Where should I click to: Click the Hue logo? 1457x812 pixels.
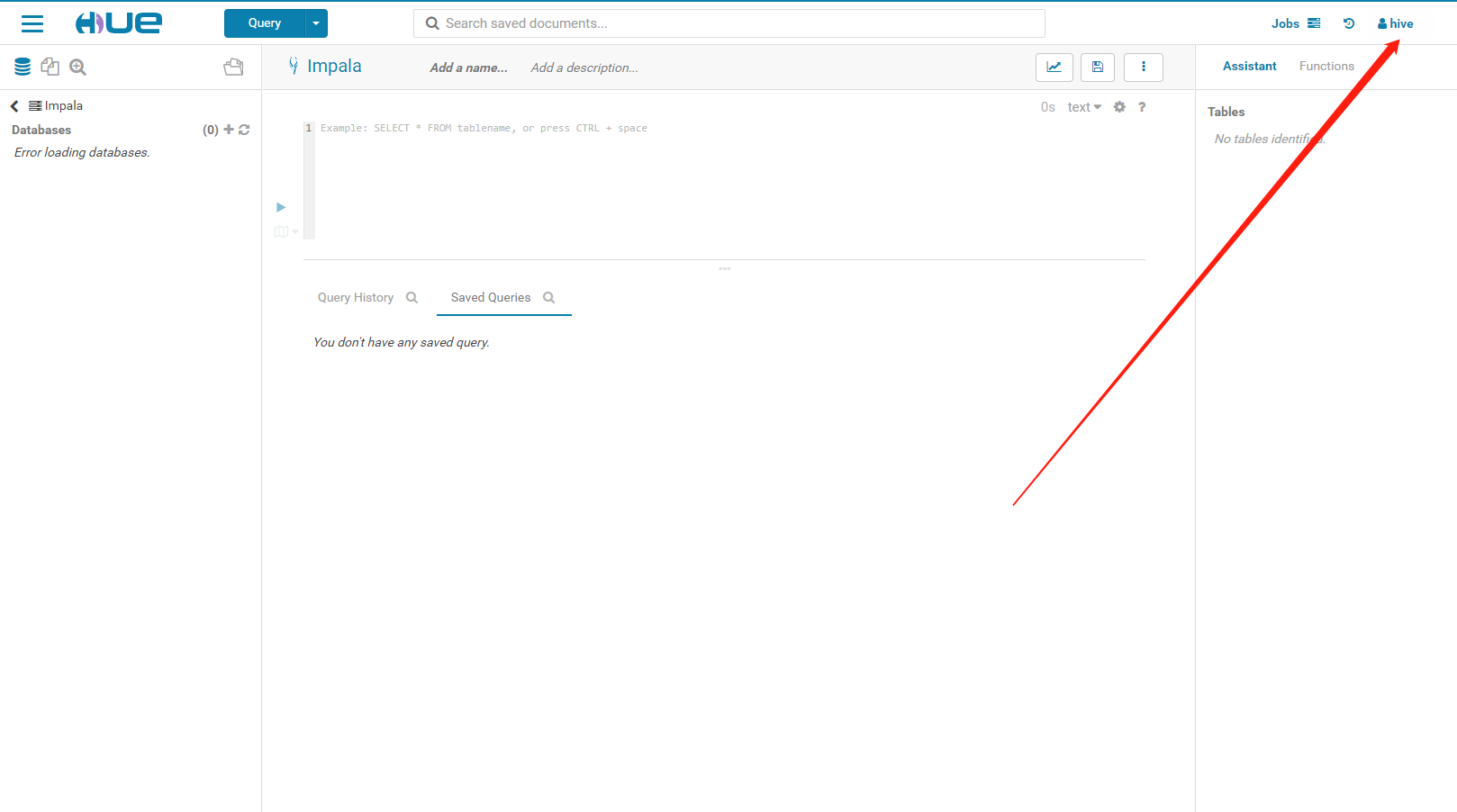tap(119, 23)
